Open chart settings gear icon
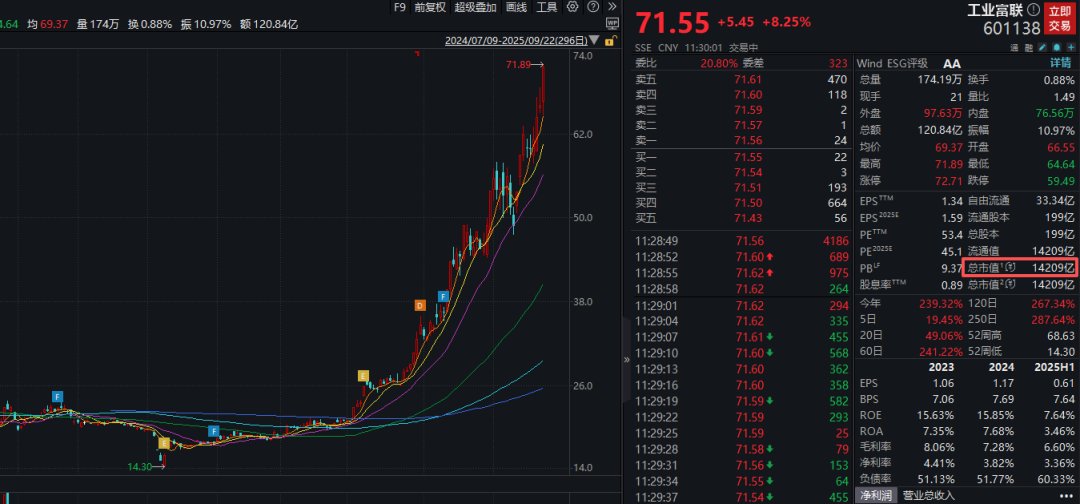Viewport: 1080px width, 504px height. [x=571, y=7]
